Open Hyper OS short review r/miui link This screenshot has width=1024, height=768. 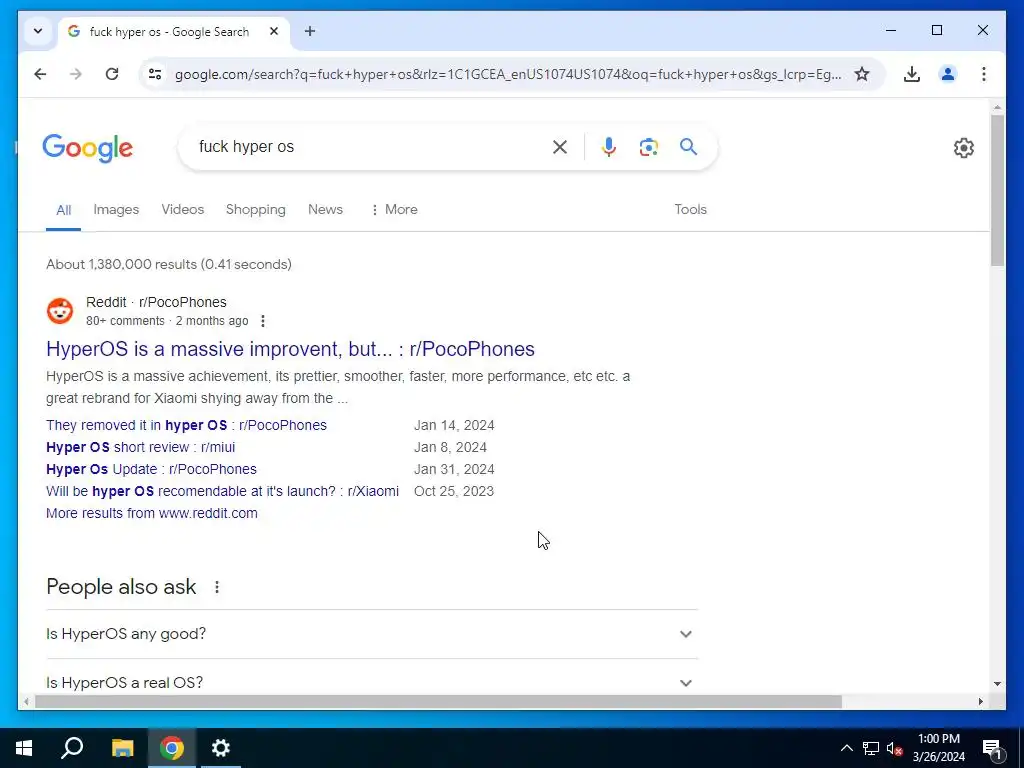coord(140,447)
